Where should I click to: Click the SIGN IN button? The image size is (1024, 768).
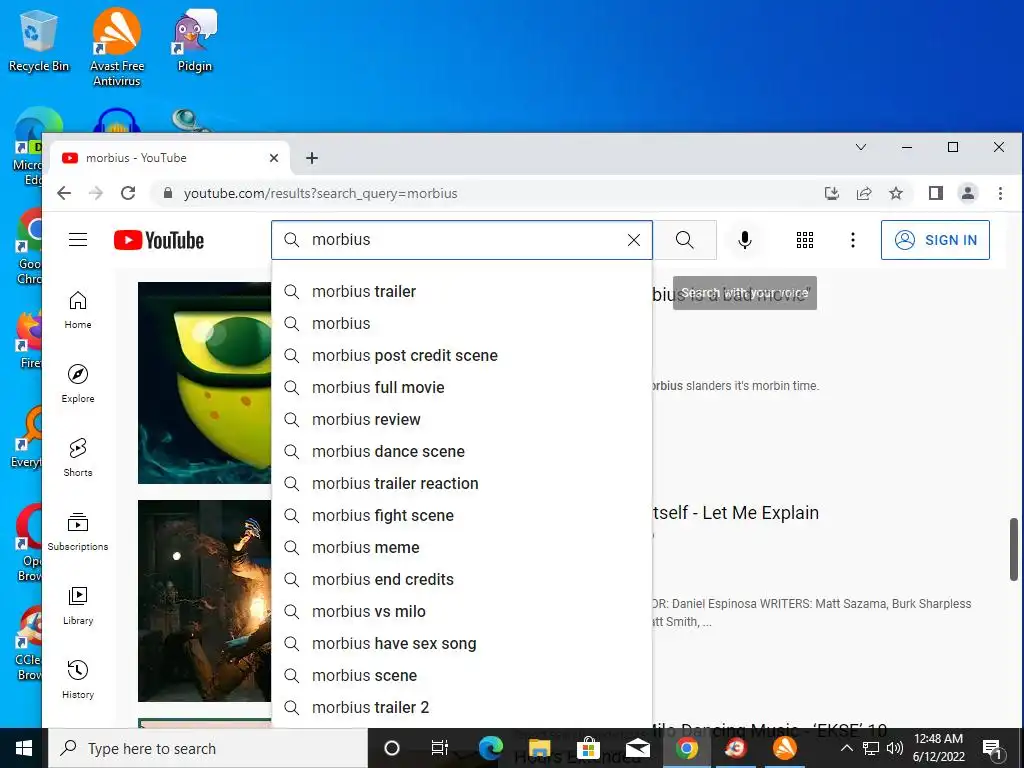(935, 240)
